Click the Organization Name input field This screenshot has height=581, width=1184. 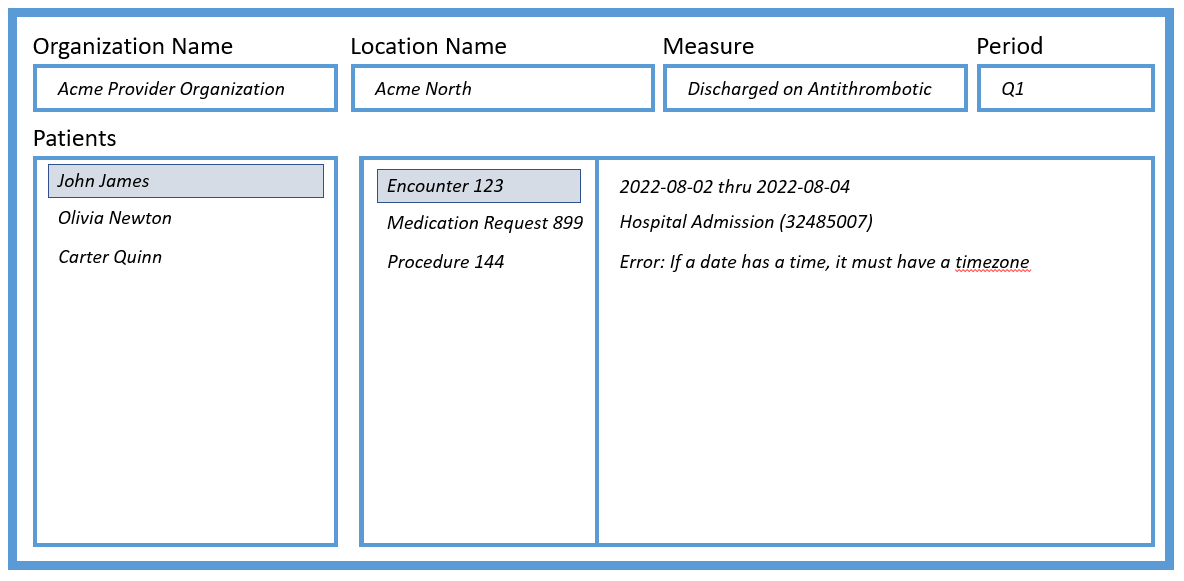pyautogui.click(x=185, y=89)
